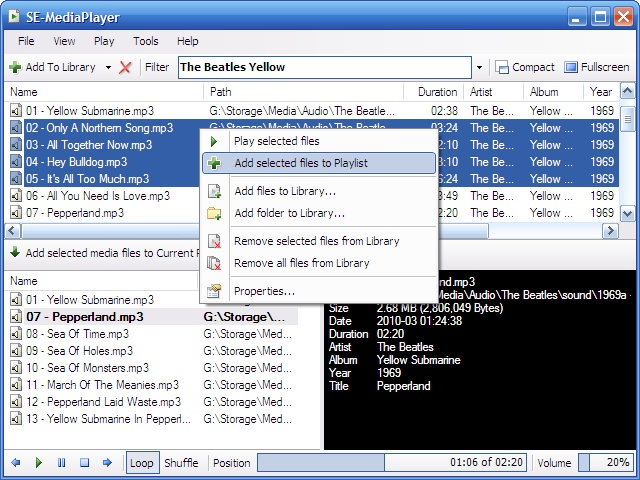Viewport: 640px width, 480px height.
Task: Switch to Compact view mode
Action: (525, 67)
